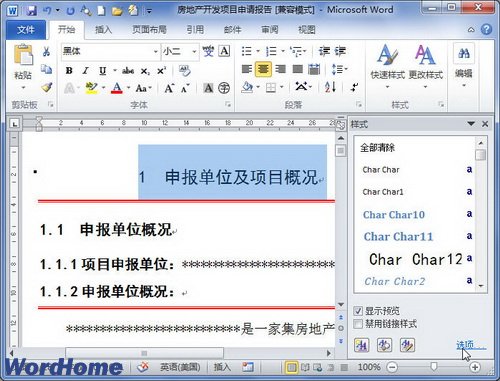The width and height of the screenshot is (500, 381).
Task: Check the 禁用链接样式 checkbox
Action: 358,324
